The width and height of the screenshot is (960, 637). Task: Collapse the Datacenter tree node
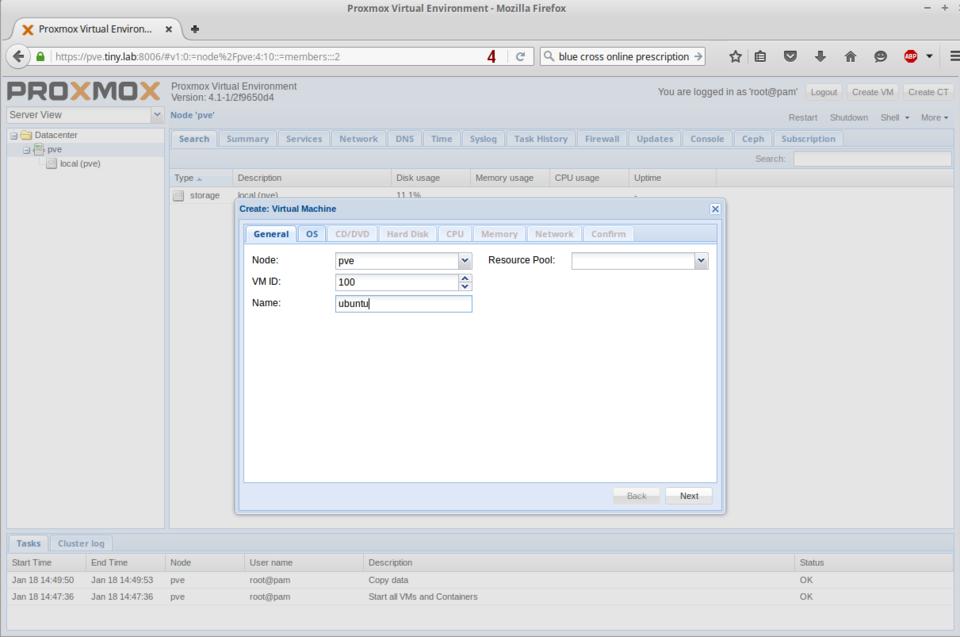click(13, 135)
